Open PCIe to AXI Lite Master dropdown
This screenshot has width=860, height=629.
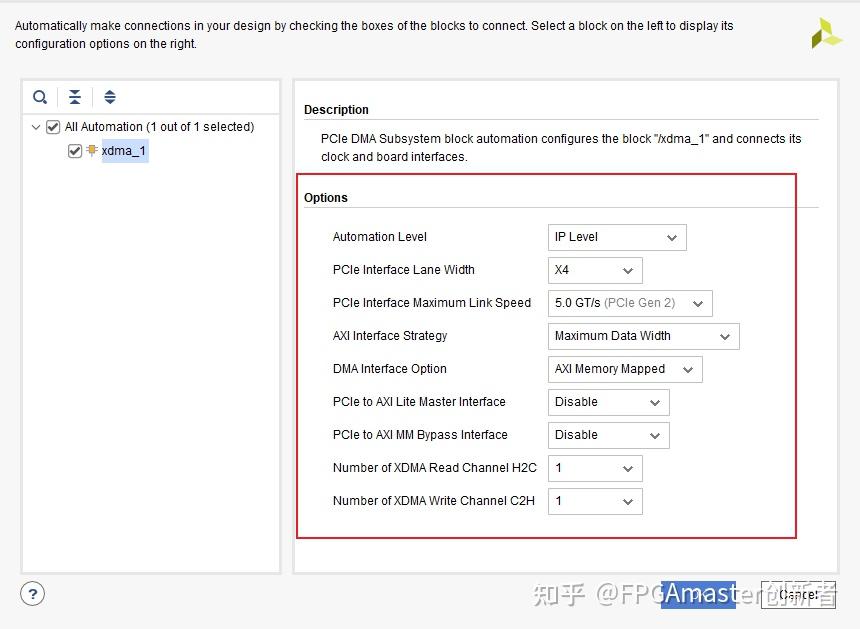pos(608,402)
